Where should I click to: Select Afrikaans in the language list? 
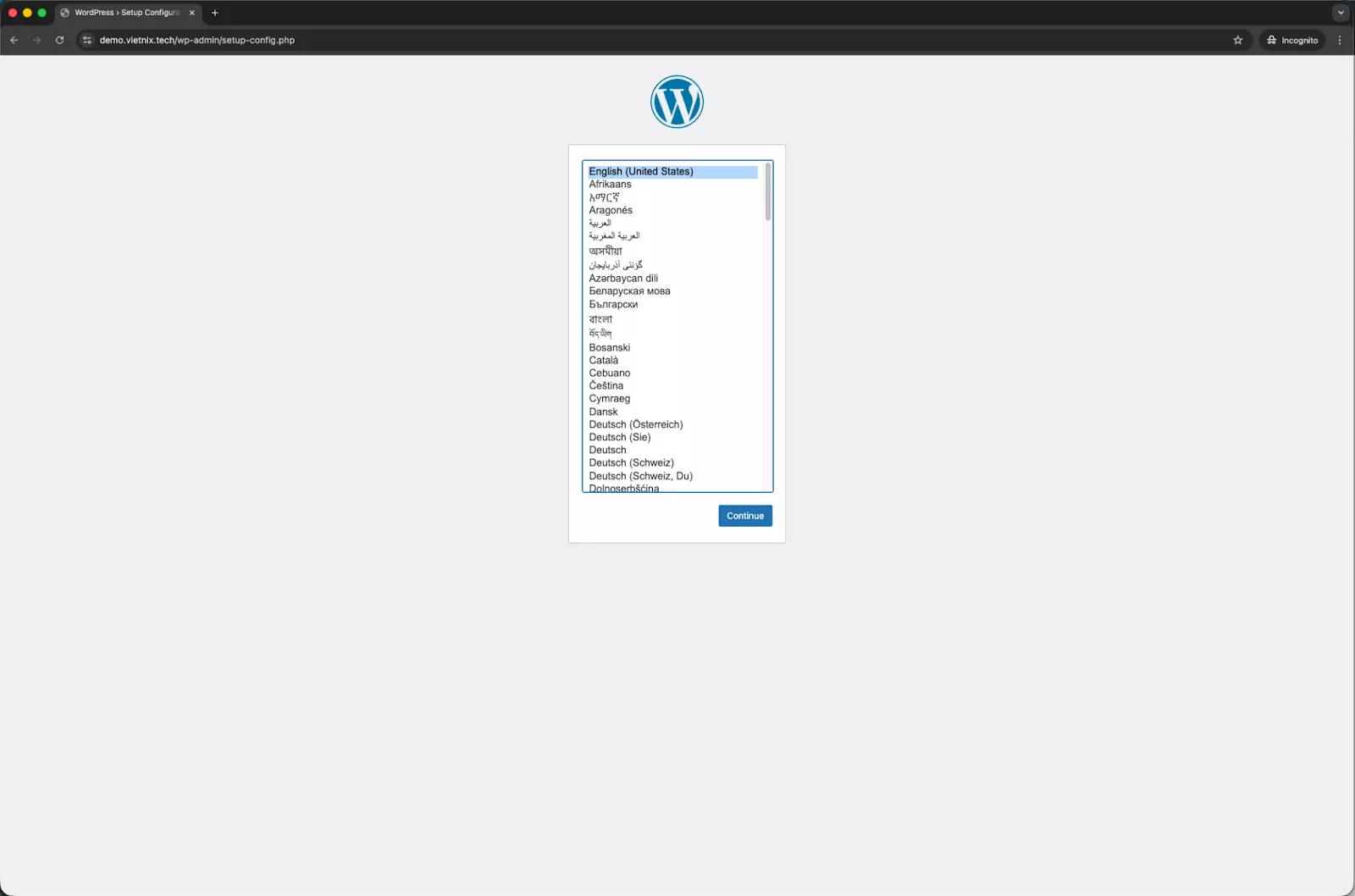pyautogui.click(x=610, y=184)
